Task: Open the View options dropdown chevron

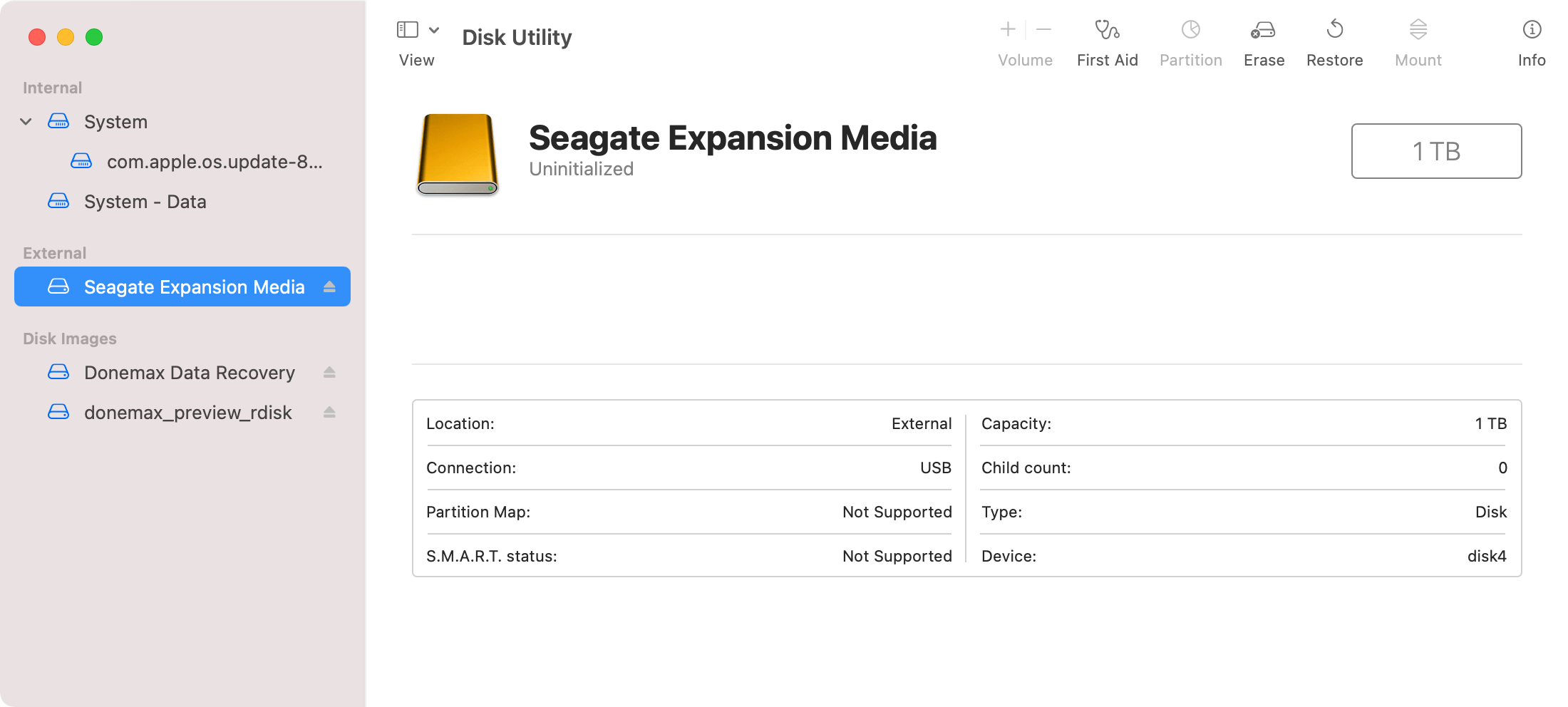Action: click(435, 31)
